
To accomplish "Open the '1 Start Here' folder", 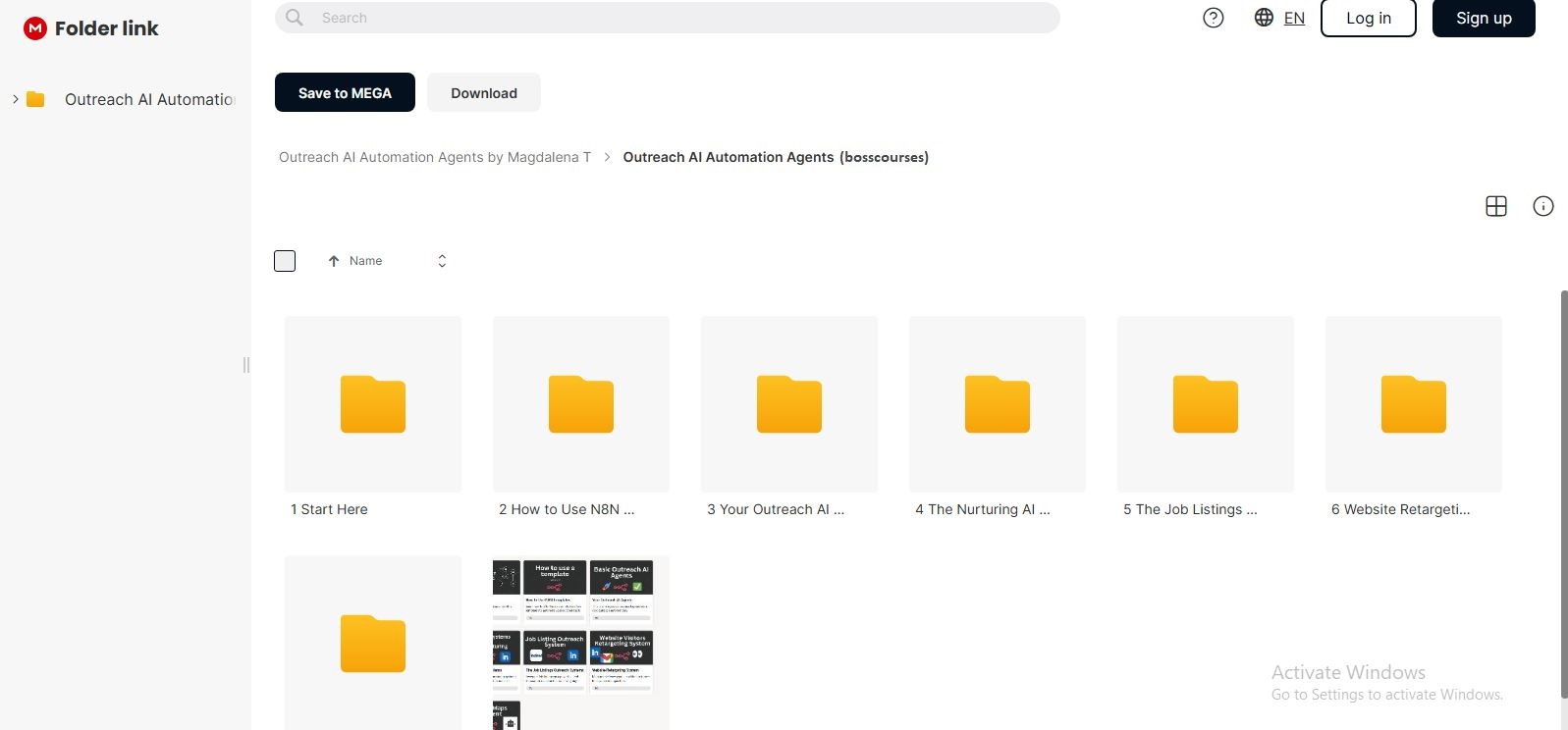I will (373, 404).
